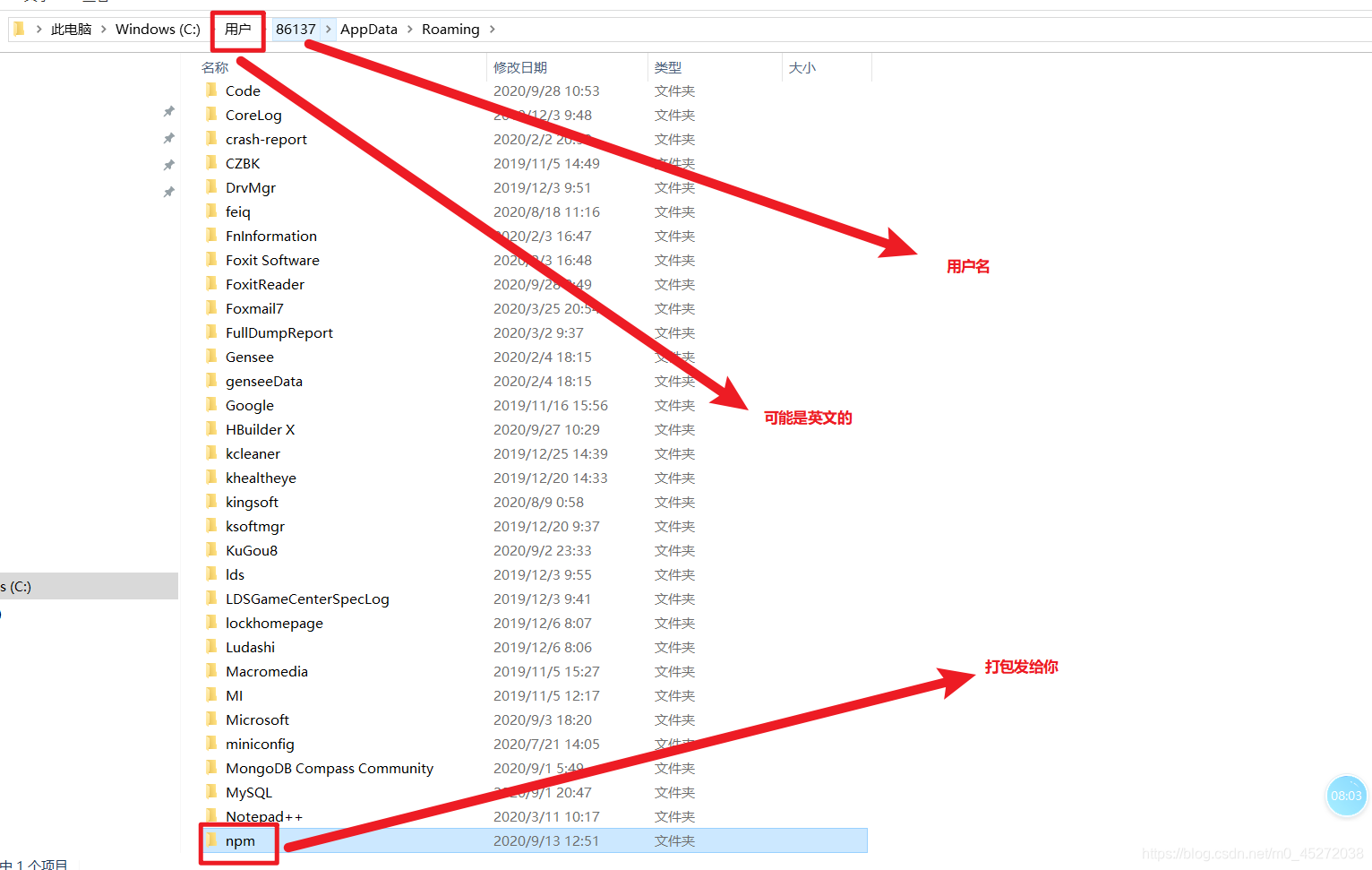1372x870 pixels.
Task: Click the npm folder icon
Action: click(211, 840)
